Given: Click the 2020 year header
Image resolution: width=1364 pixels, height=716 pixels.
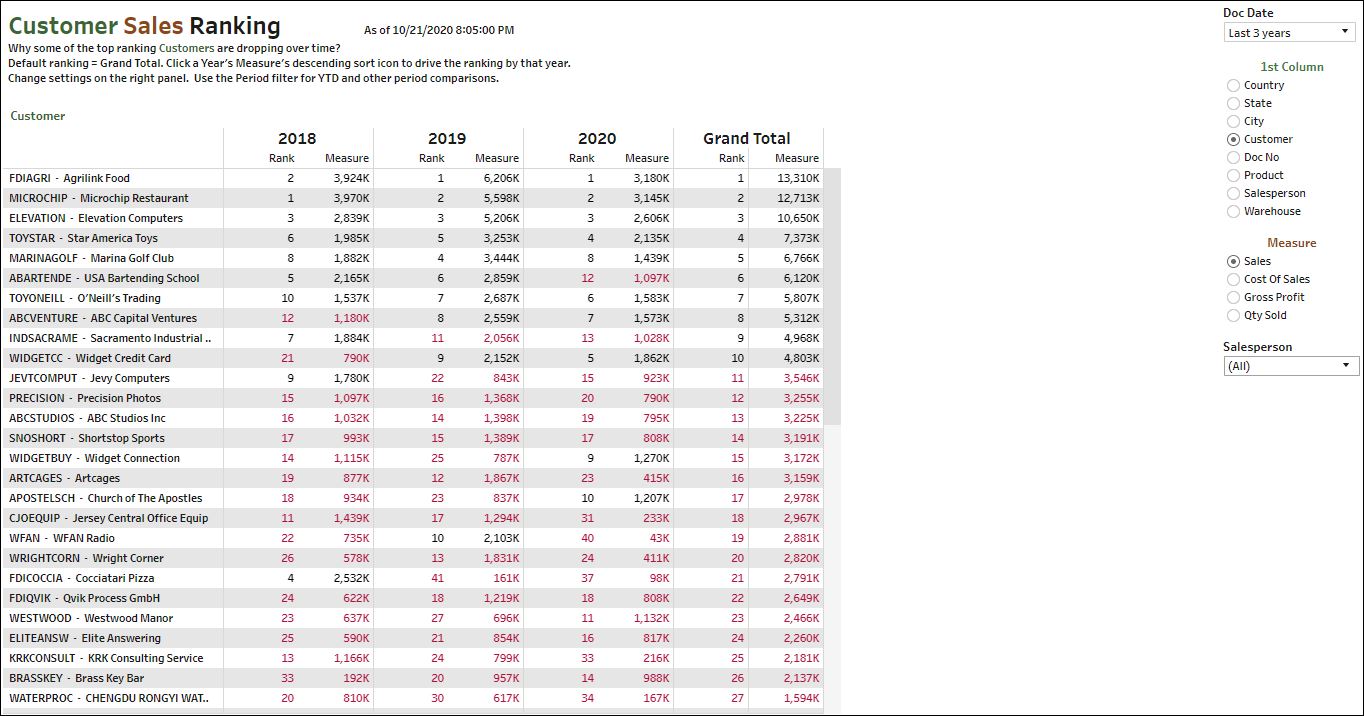Looking at the screenshot, I should pyautogui.click(x=597, y=138).
